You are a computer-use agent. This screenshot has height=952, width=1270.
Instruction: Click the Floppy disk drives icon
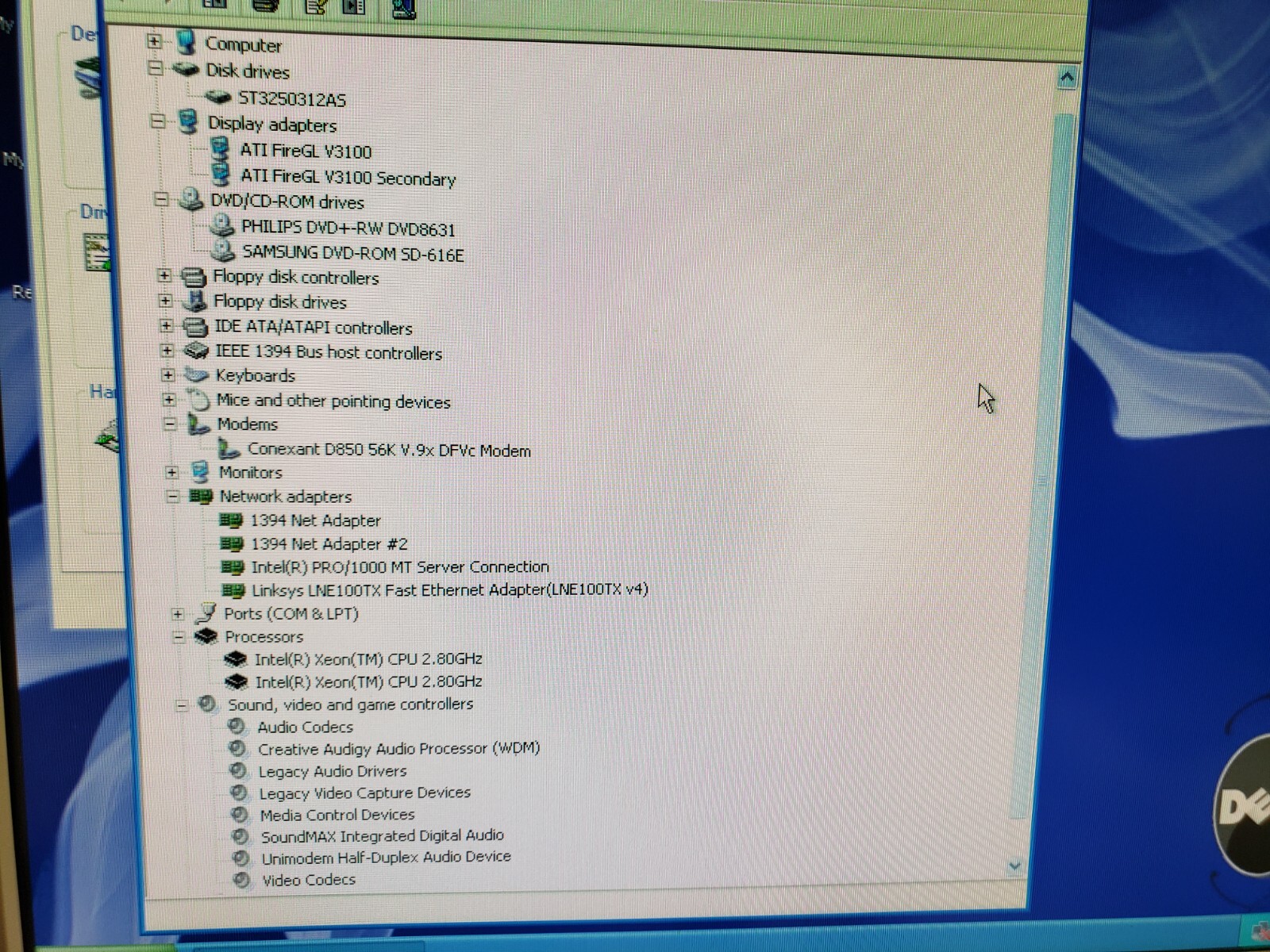tap(194, 301)
